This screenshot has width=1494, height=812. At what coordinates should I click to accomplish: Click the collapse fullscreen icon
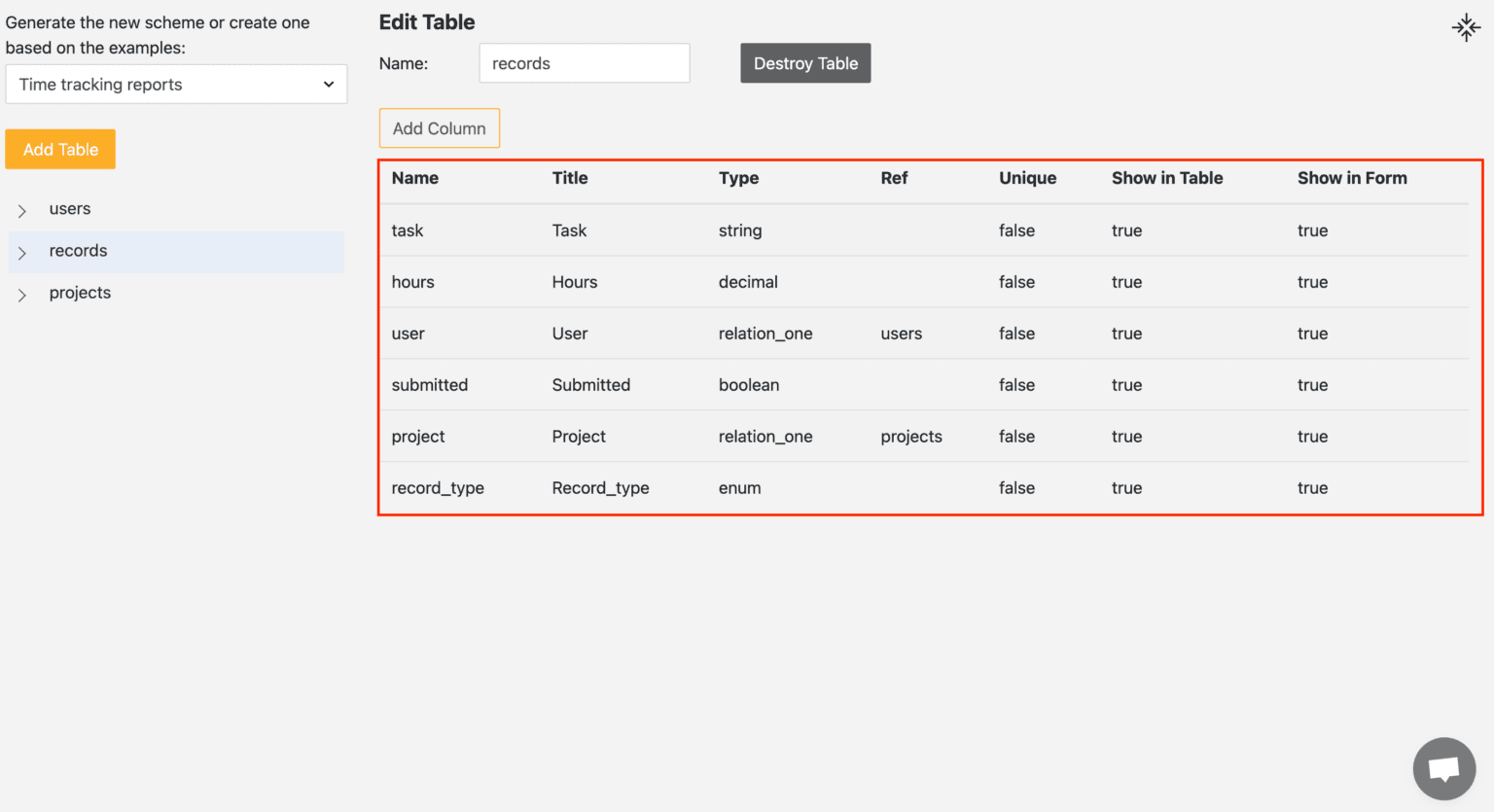tap(1466, 27)
